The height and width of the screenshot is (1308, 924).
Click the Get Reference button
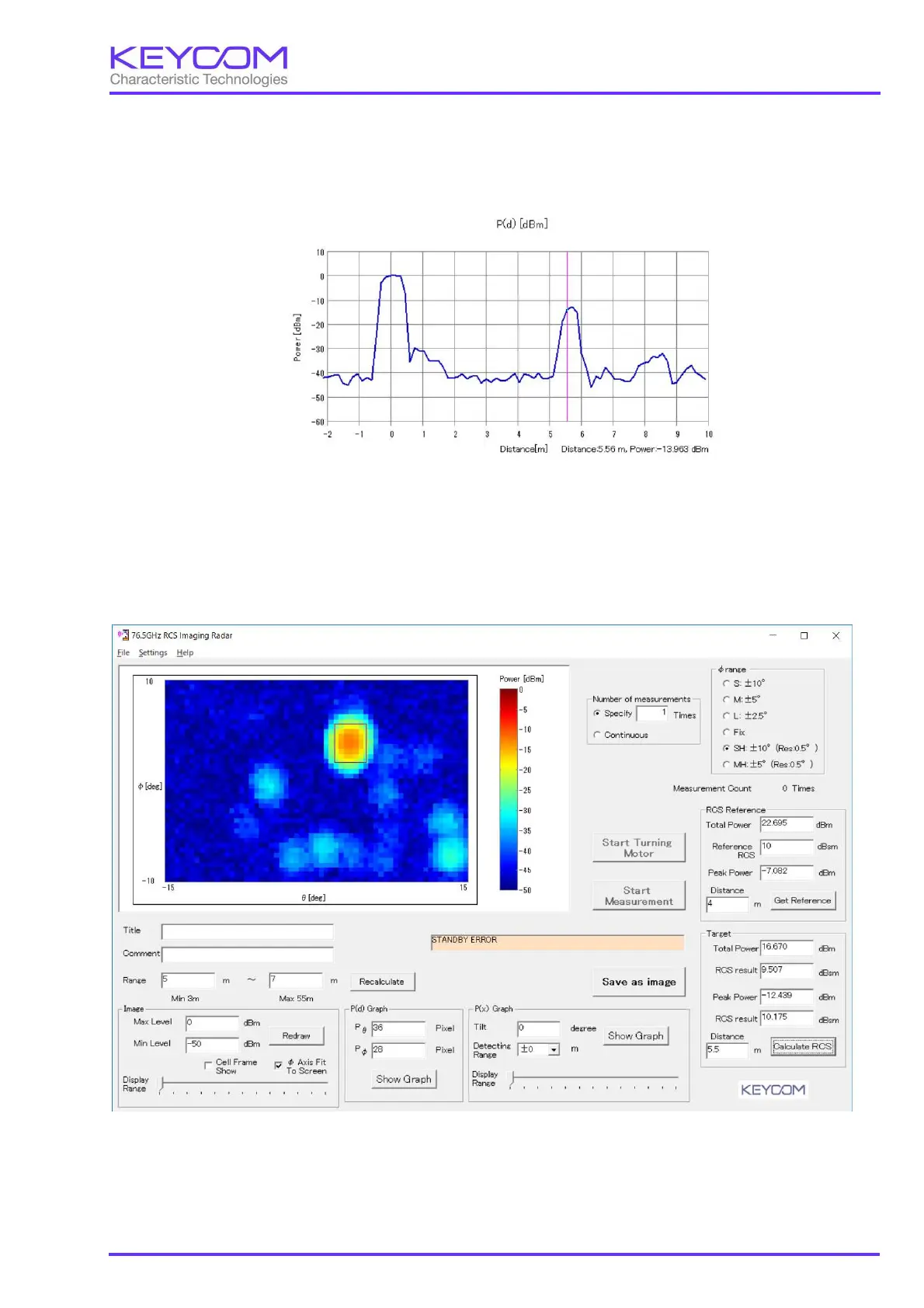[x=803, y=901]
